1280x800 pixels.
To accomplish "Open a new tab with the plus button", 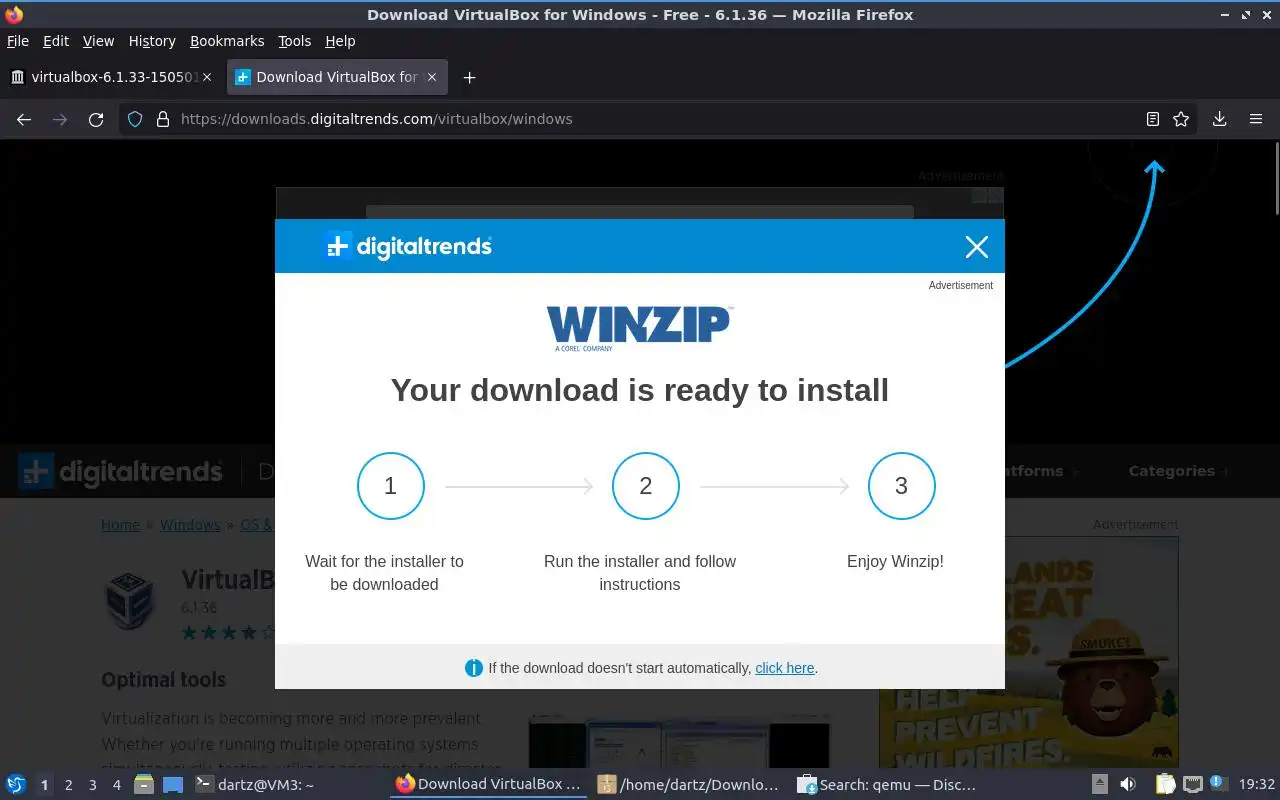I will point(469,77).
